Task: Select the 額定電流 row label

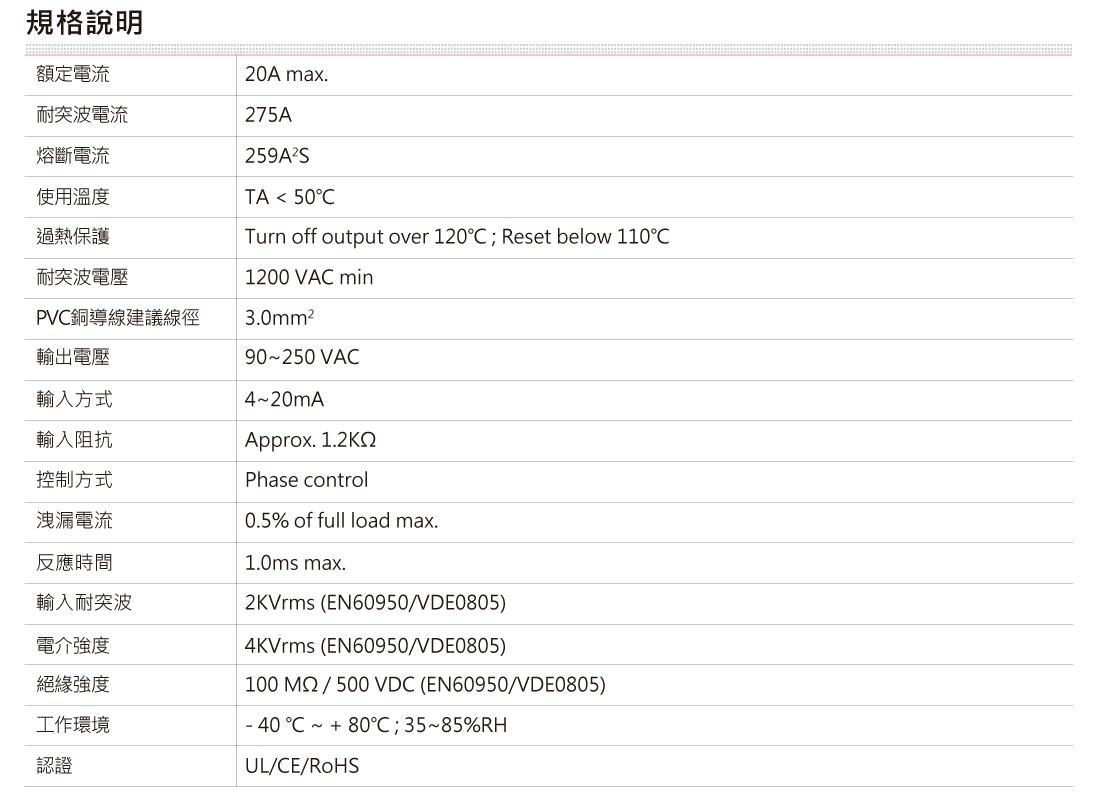Action: (x=72, y=75)
